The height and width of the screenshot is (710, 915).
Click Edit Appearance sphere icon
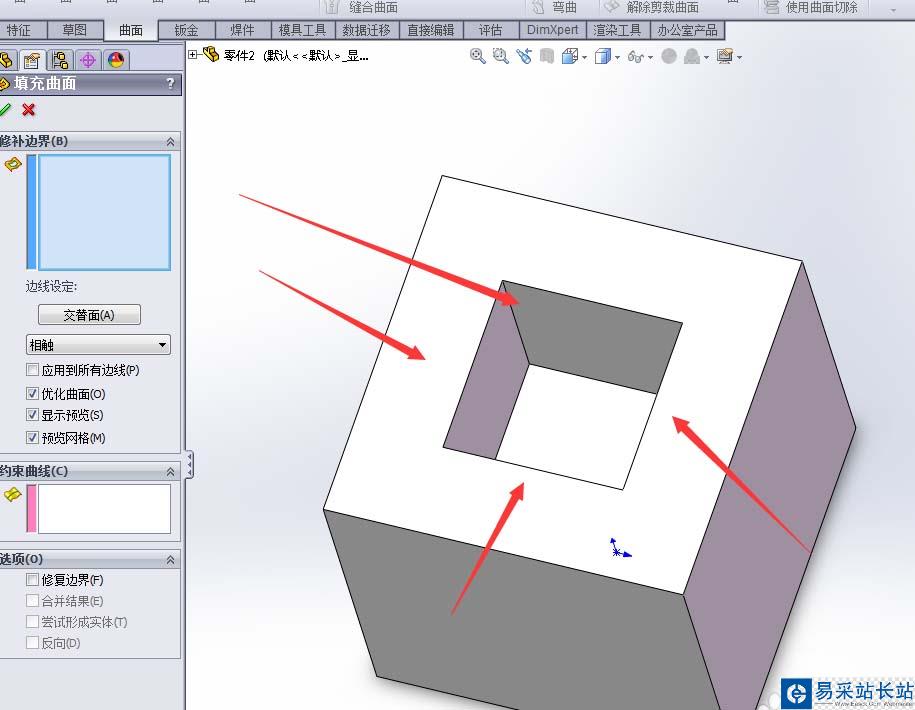click(669, 56)
